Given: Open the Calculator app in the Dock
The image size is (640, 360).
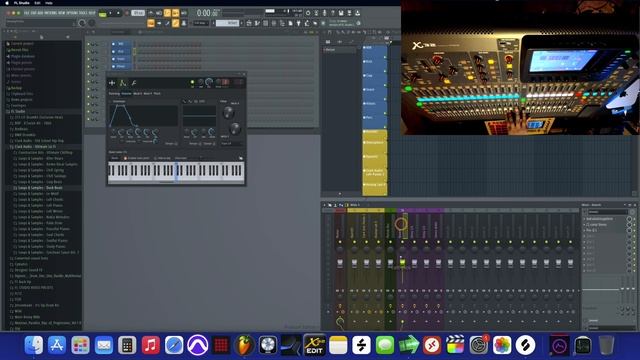Looking at the screenshot, I should [x=127, y=345].
